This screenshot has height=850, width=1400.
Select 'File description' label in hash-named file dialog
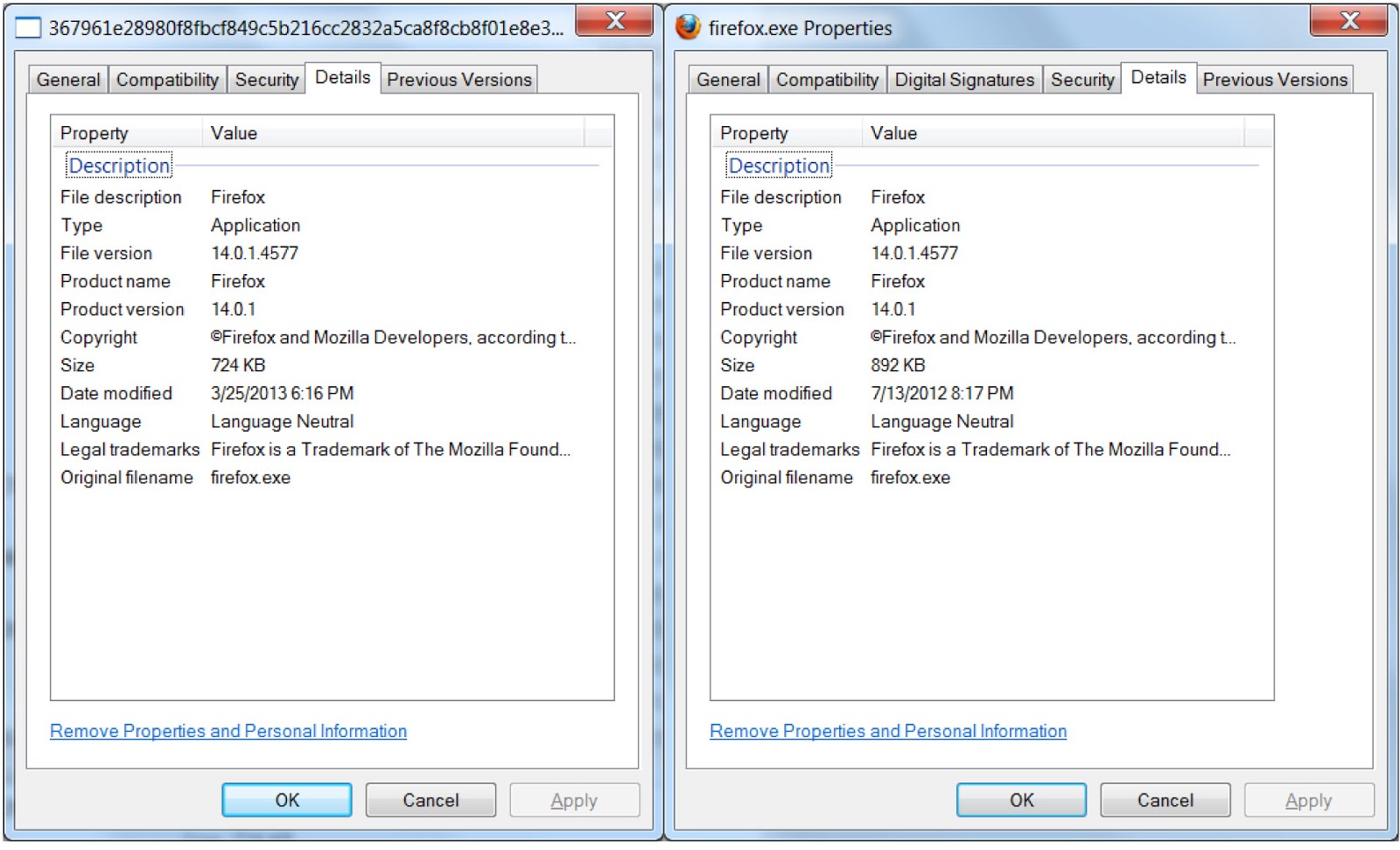click(121, 197)
